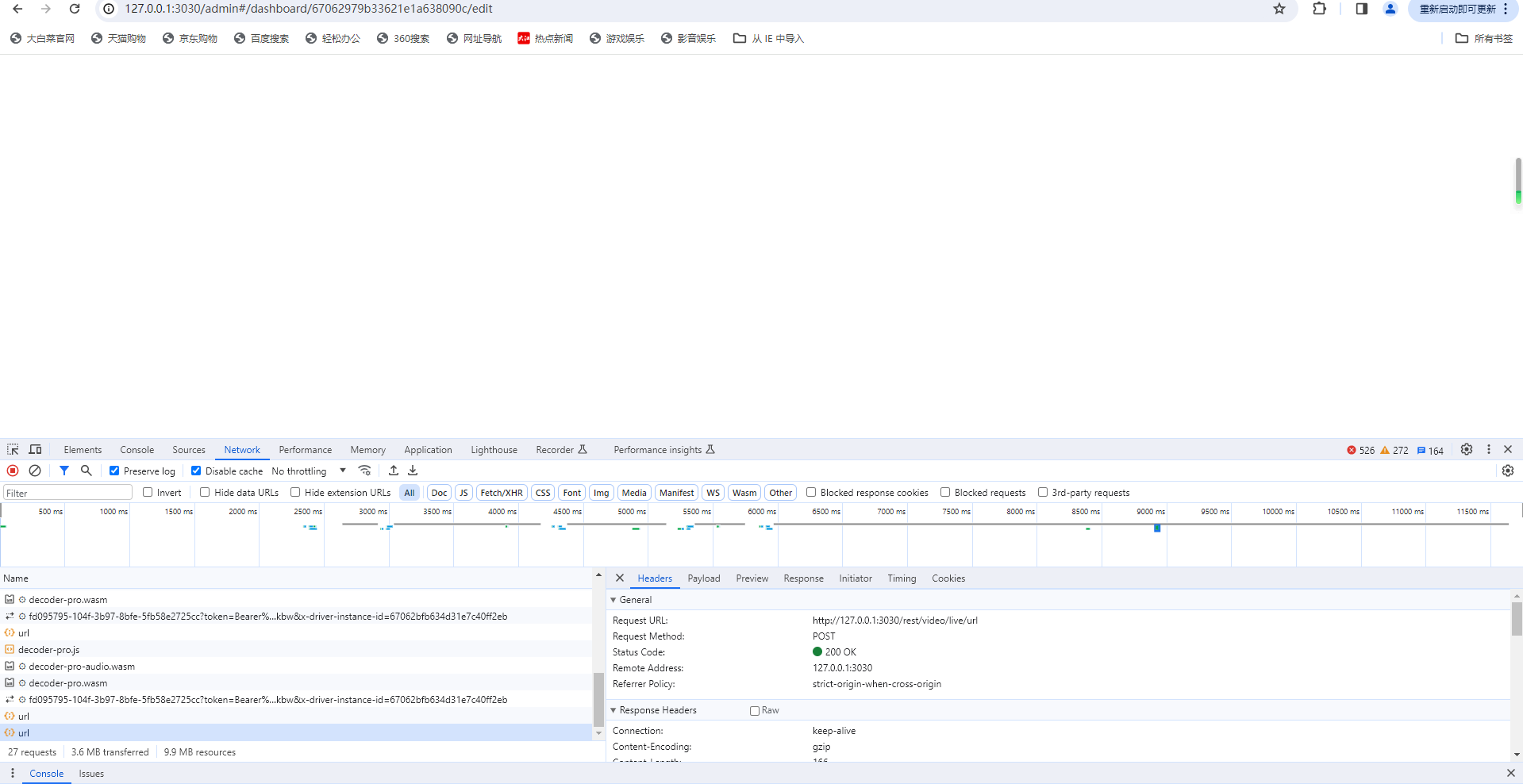
Task: Enable the Invert filter checkbox
Action: click(x=148, y=492)
